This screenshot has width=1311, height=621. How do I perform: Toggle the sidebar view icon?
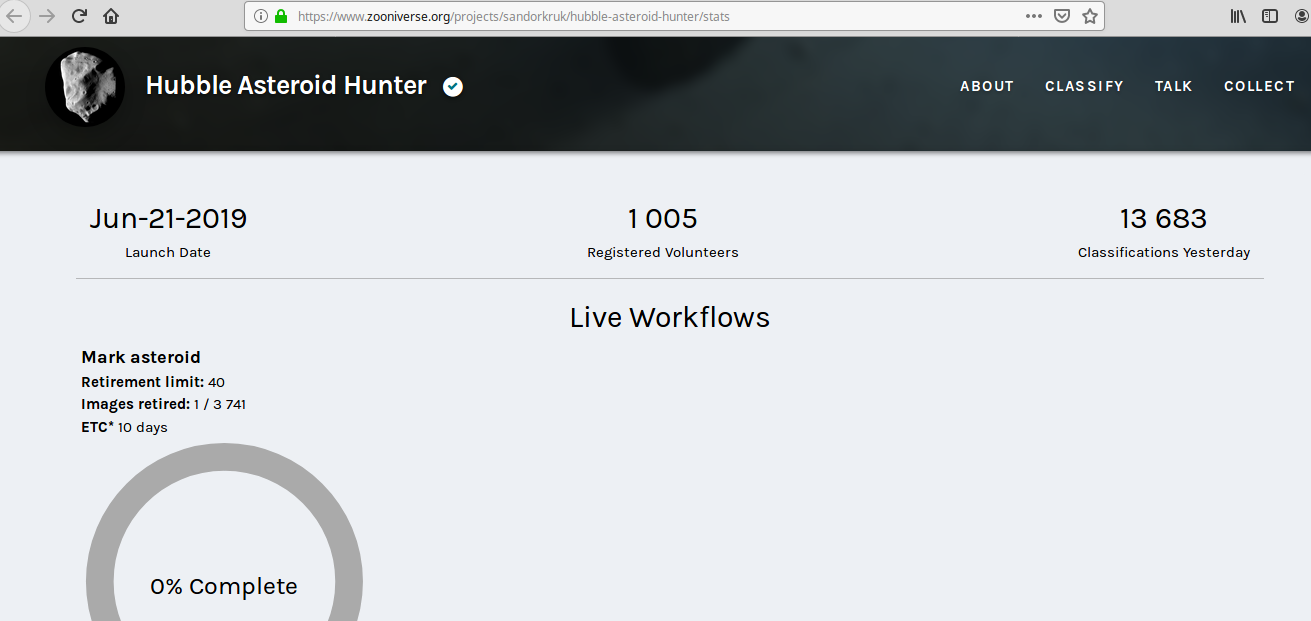coord(1269,16)
